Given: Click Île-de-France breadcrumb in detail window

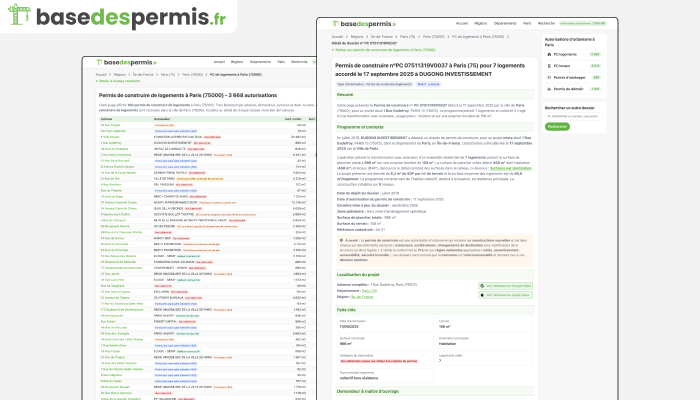Looking at the screenshot, I should pos(382,37).
